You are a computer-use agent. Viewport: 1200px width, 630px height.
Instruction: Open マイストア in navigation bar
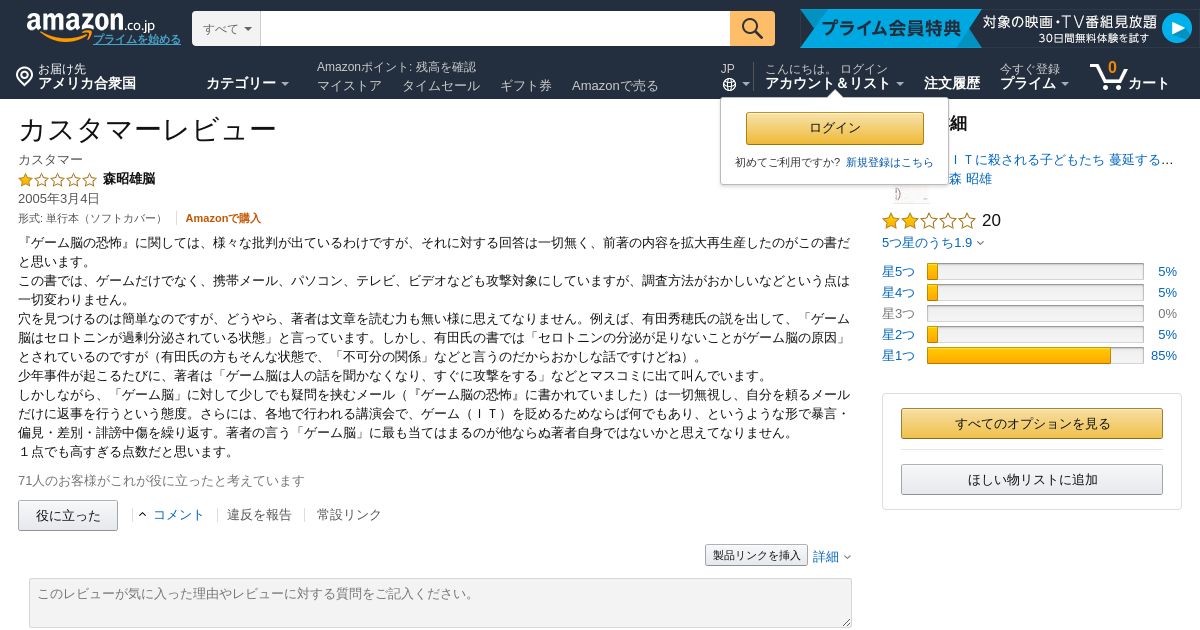pos(349,86)
